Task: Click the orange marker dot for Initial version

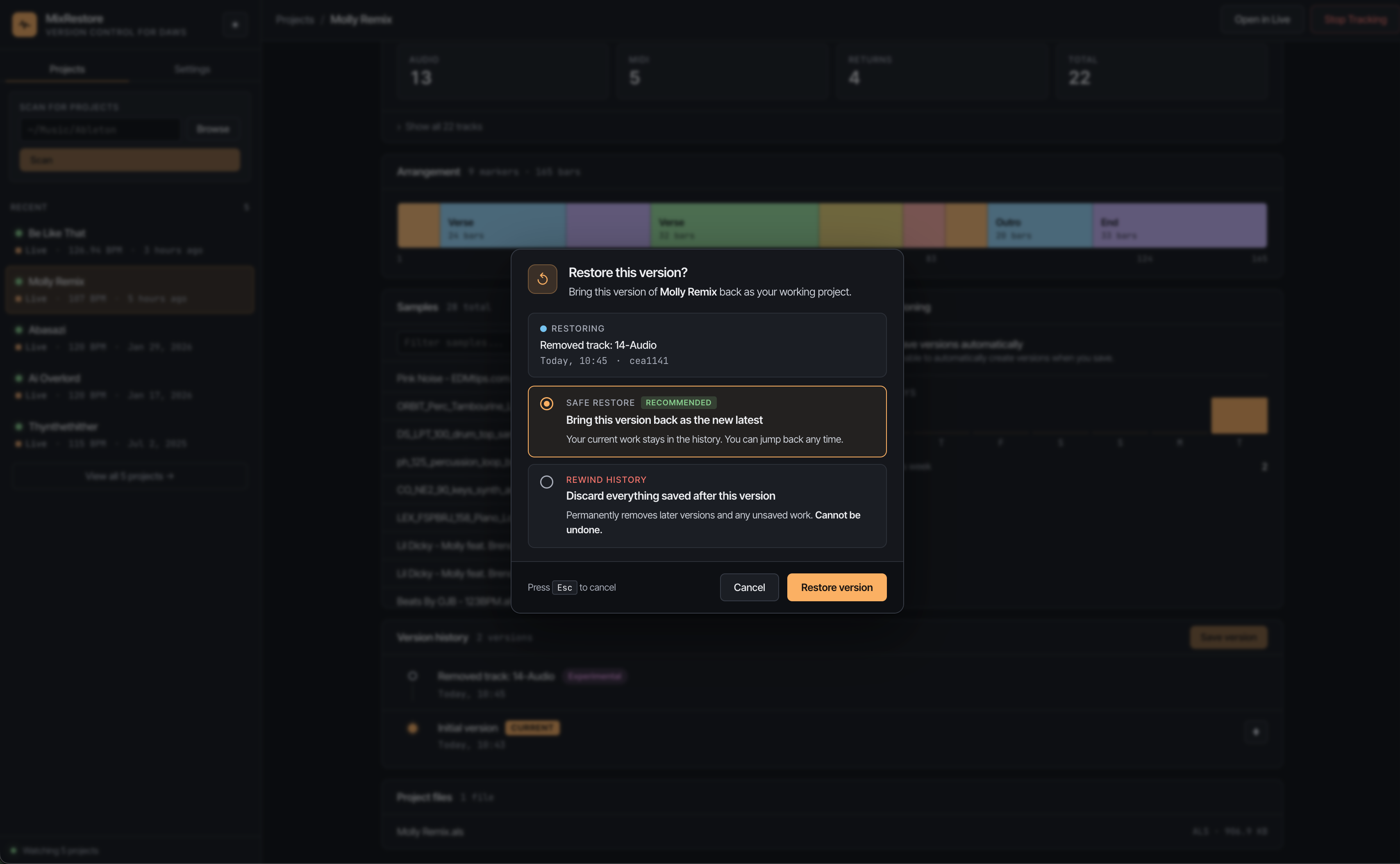Action: (413, 728)
